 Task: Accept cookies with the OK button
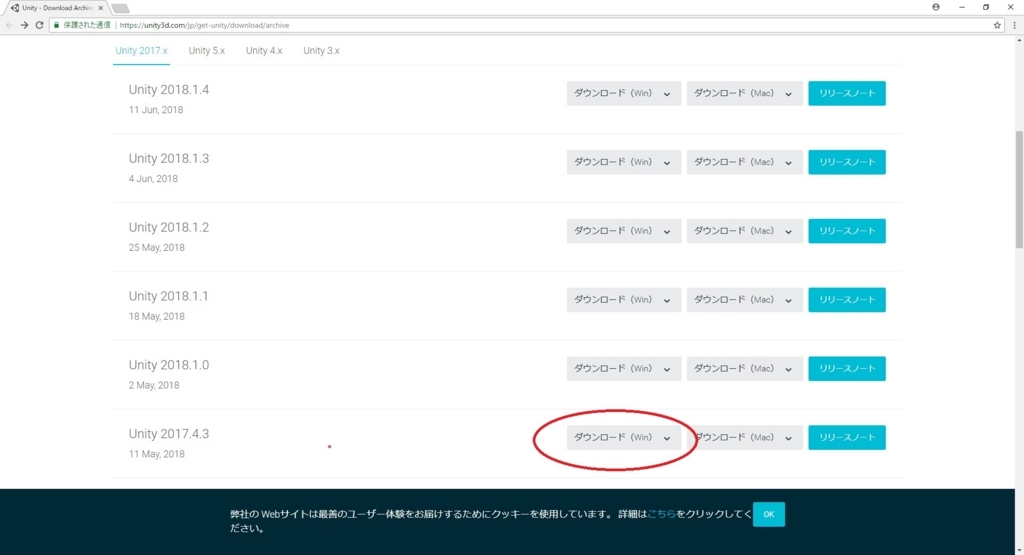pos(769,515)
